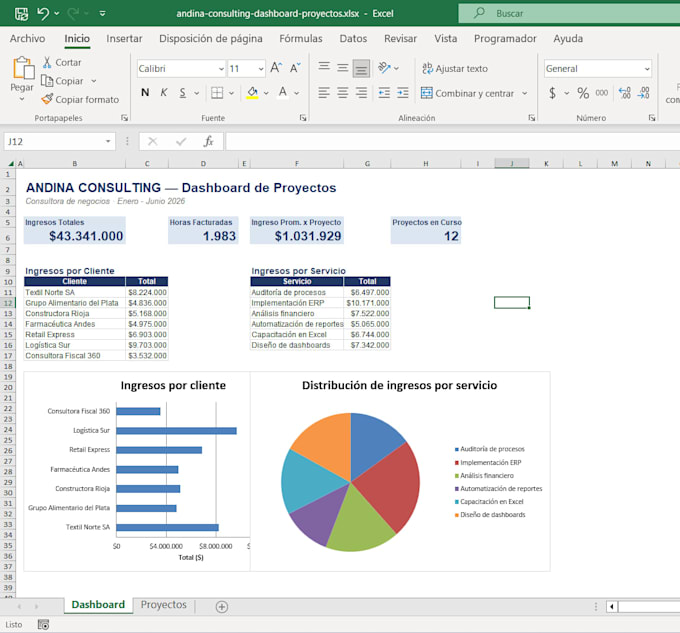Click the Copiar icon
Image resolution: width=680 pixels, height=633 pixels.
(47, 81)
